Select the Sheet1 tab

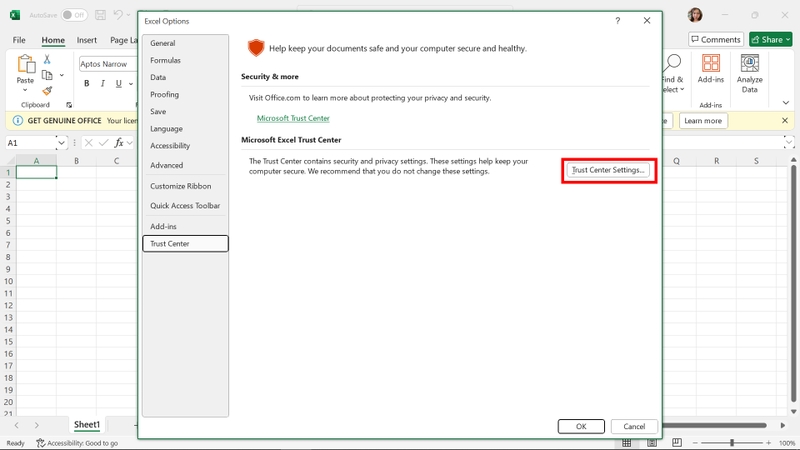tap(87, 424)
